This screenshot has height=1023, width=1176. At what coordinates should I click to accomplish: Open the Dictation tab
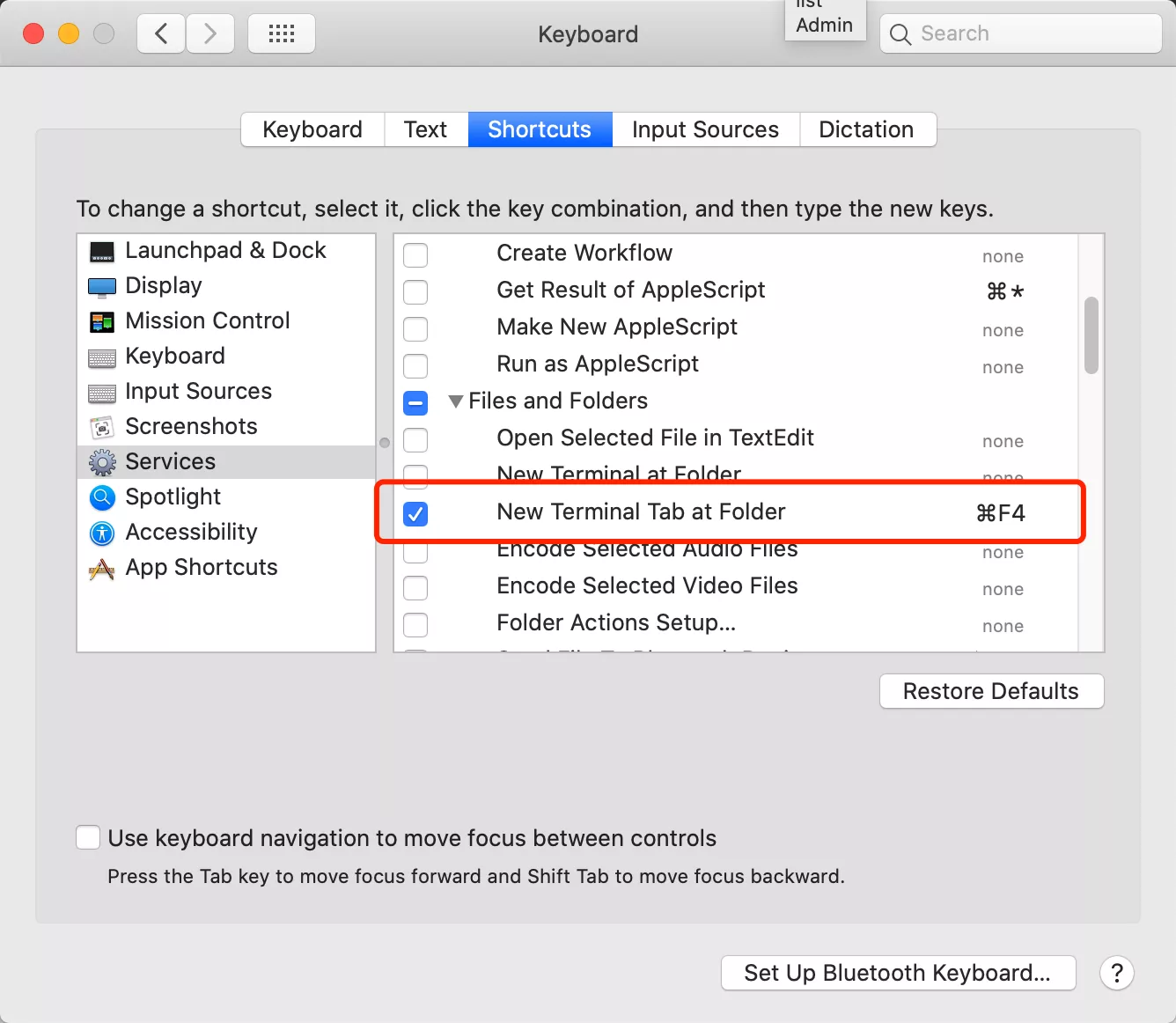(867, 129)
